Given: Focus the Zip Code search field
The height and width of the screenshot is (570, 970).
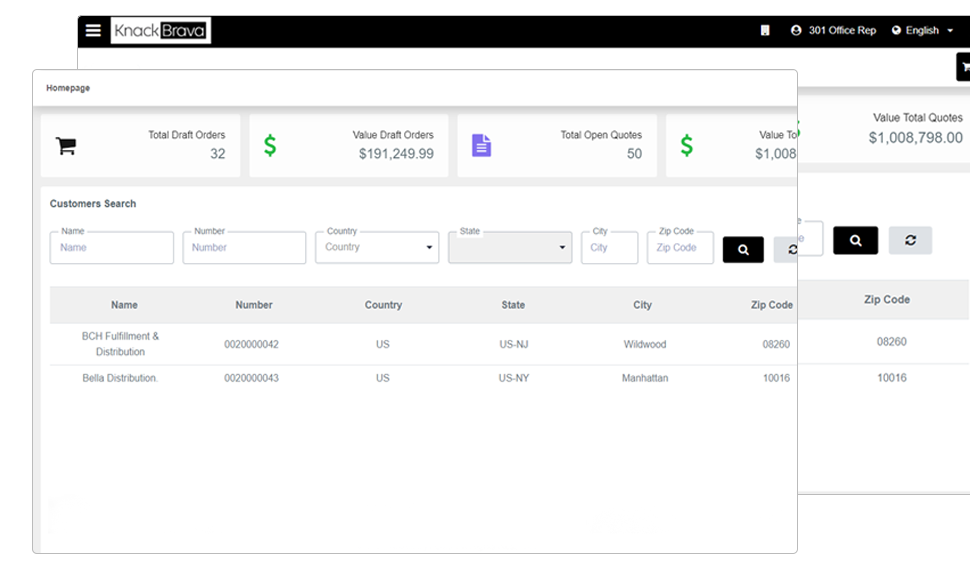Looking at the screenshot, I should pos(680,248).
